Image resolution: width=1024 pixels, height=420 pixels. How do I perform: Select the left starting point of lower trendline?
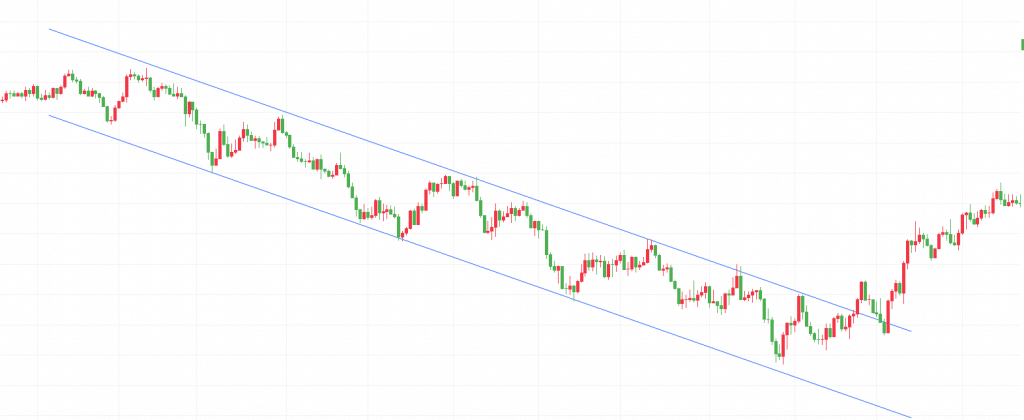point(49,114)
